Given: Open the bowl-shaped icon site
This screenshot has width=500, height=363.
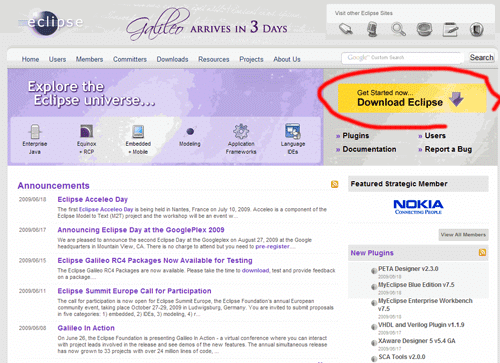Looking at the screenshot, I should 424,29.
